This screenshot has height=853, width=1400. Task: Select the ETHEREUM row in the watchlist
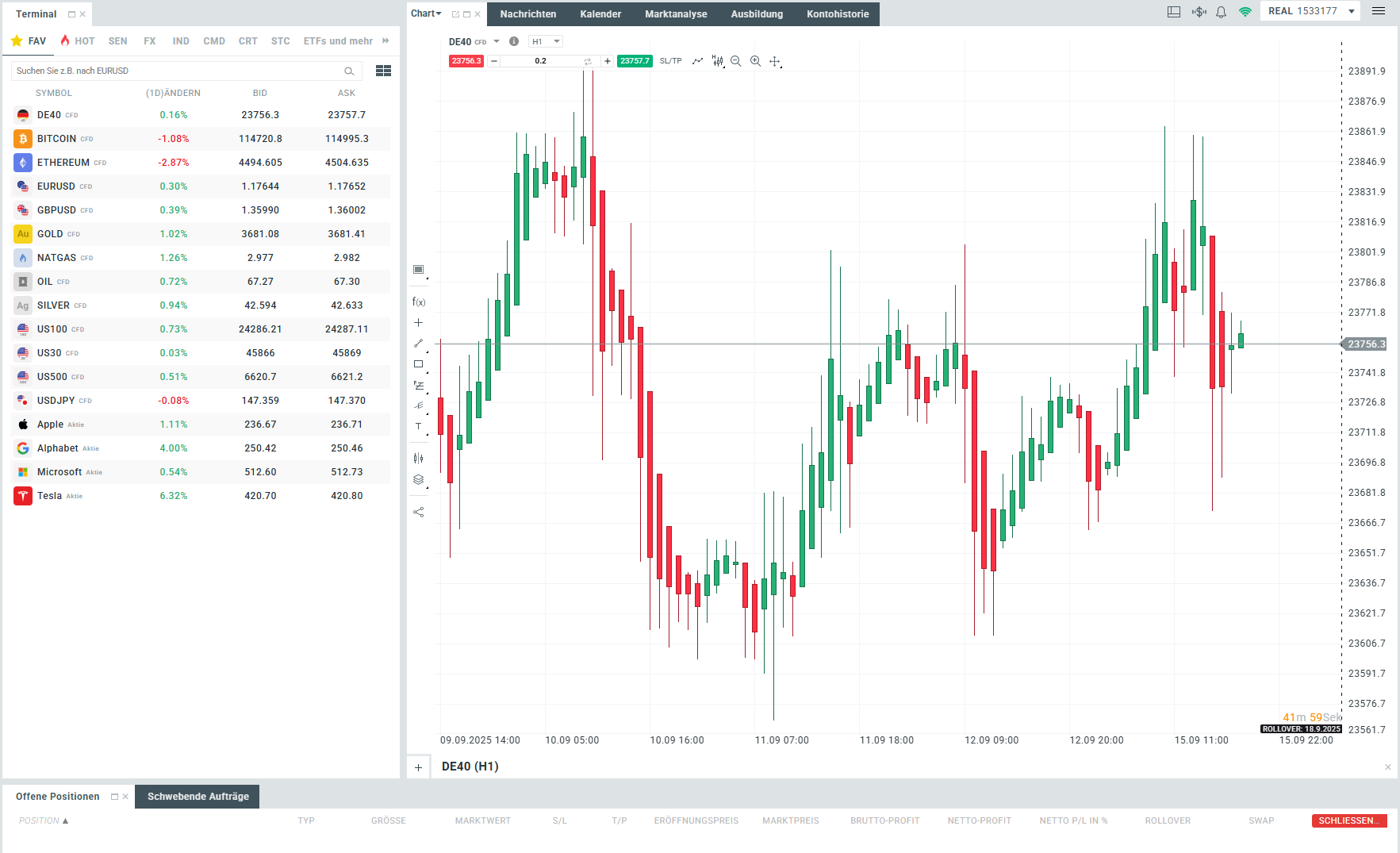click(x=201, y=163)
